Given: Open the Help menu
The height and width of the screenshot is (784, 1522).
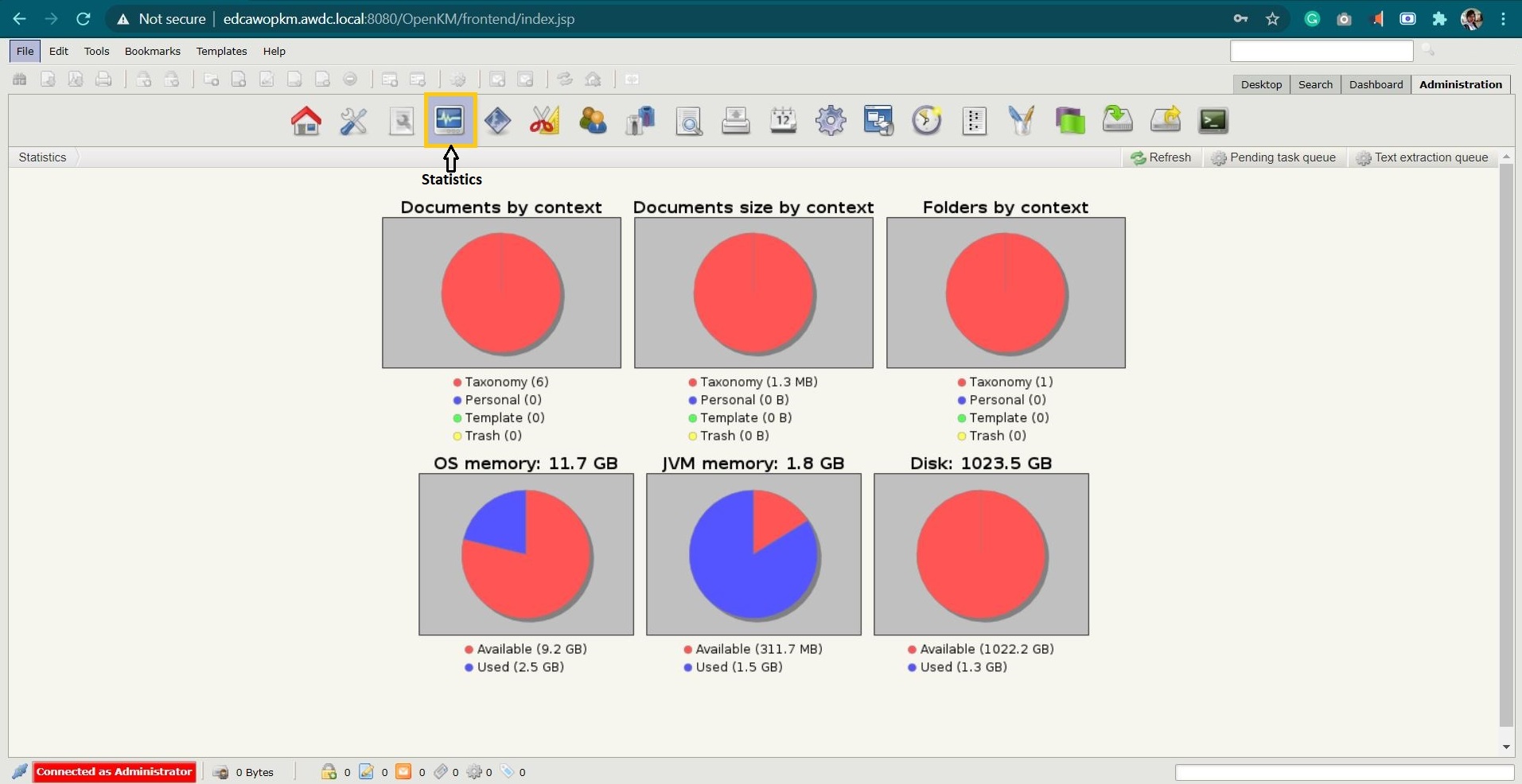Looking at the screenshot, I should pos(274,51).
